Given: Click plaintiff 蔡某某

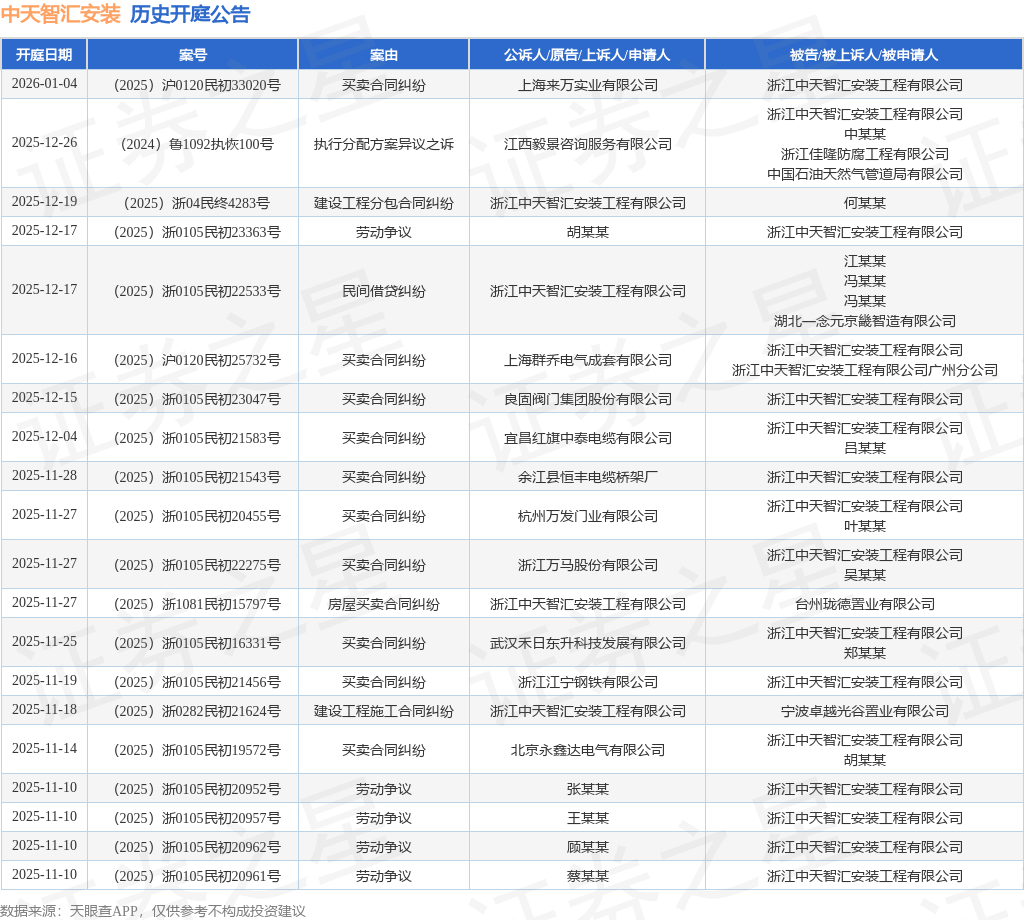Looking at the screenshot, I should click(588, 876).
